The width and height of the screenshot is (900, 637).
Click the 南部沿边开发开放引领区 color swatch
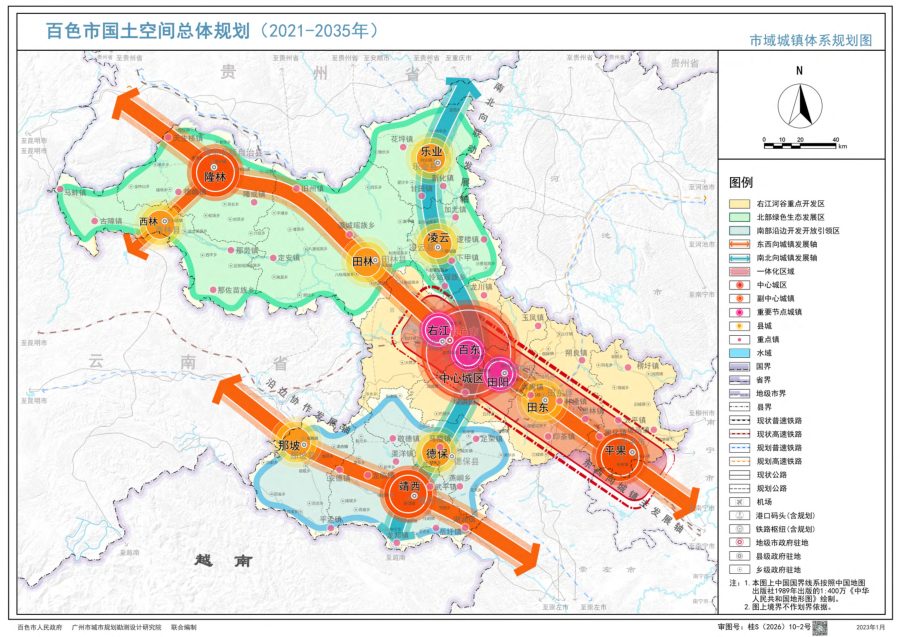739,231
